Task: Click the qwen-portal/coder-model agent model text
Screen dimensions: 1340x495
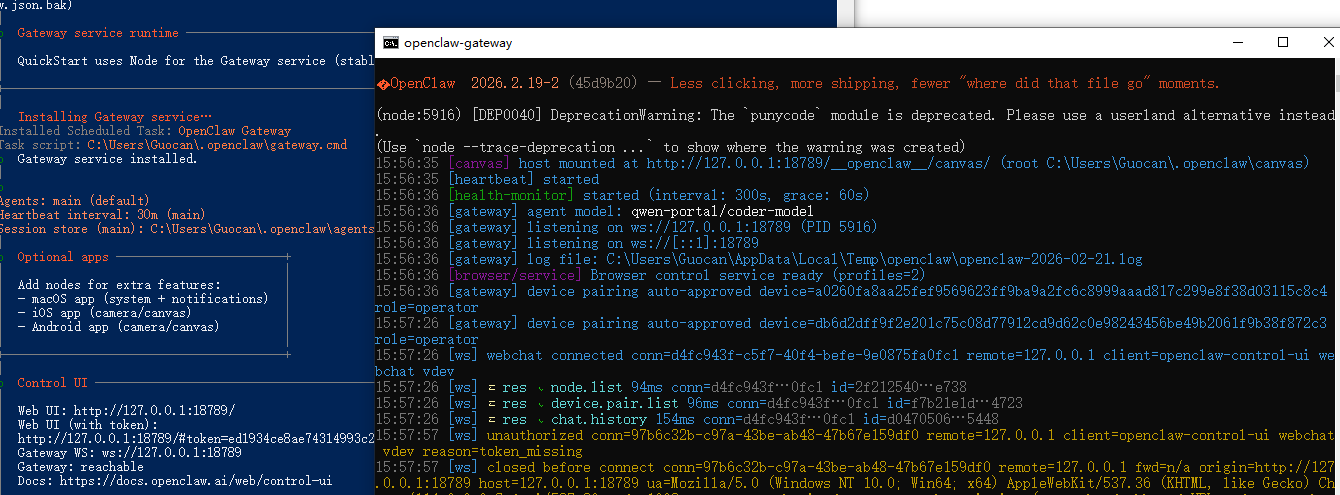Action: pos(714,211)
